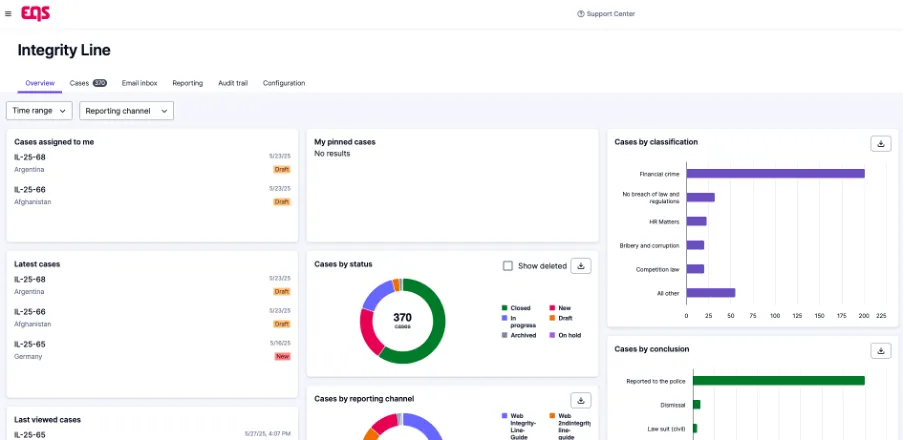Open the hamburger navigation menu
Screen dimensions: 904x440
click(x=8, y=14)
